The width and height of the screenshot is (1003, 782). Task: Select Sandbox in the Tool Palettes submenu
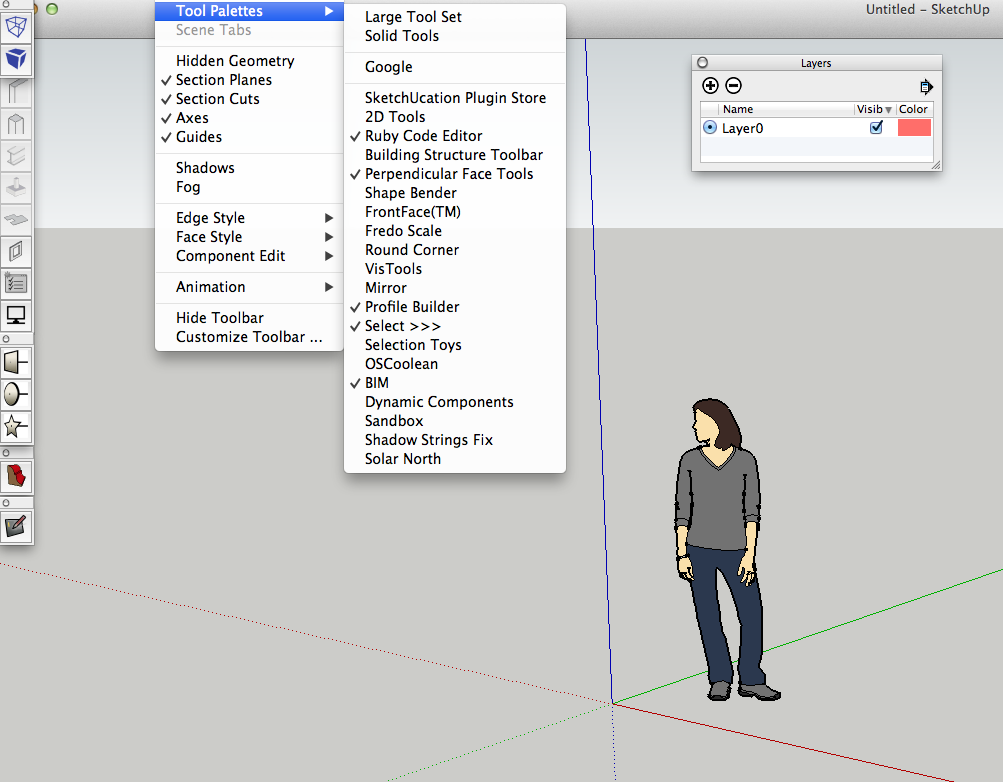[394, 421]
